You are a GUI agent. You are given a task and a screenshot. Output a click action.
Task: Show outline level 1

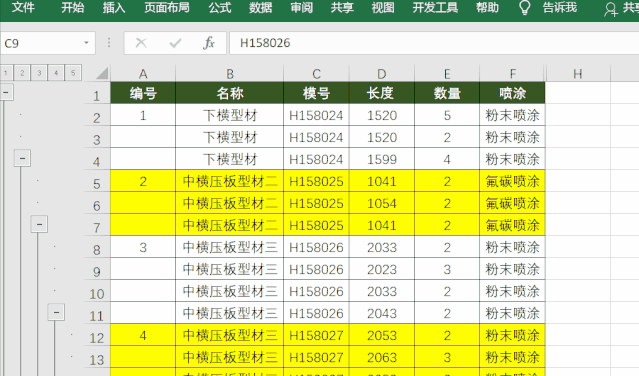coord(6,73)
